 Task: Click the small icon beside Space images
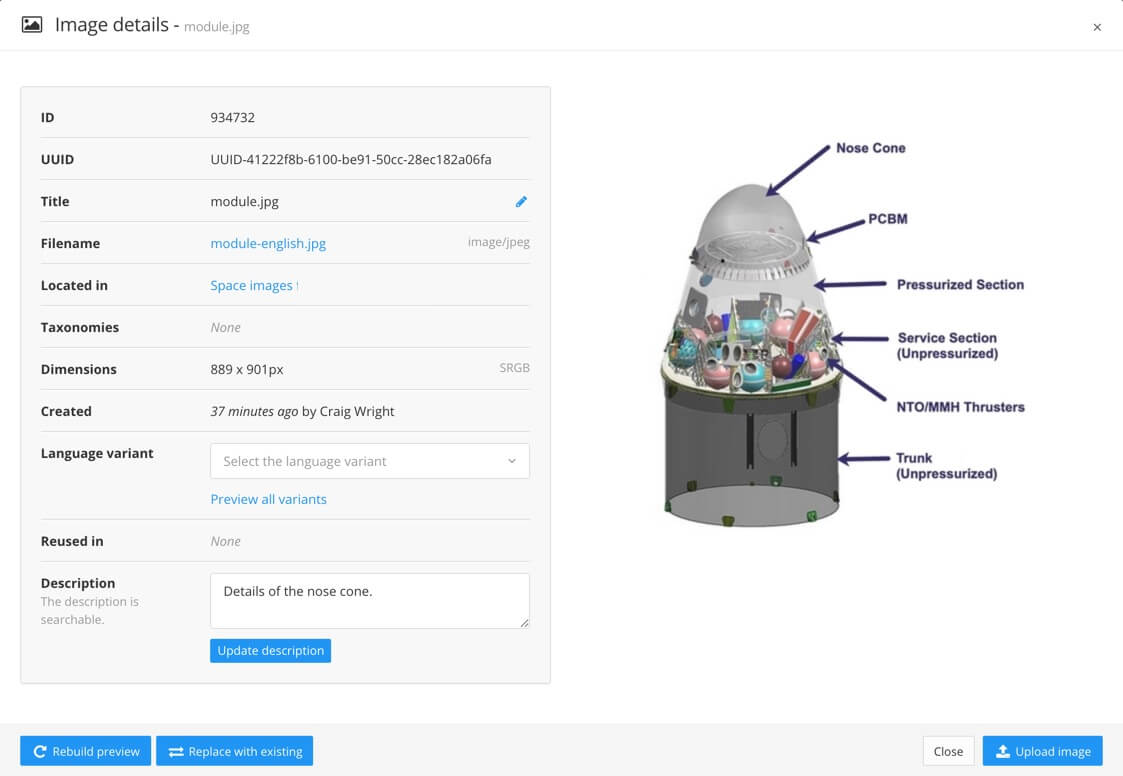[297, 284]
